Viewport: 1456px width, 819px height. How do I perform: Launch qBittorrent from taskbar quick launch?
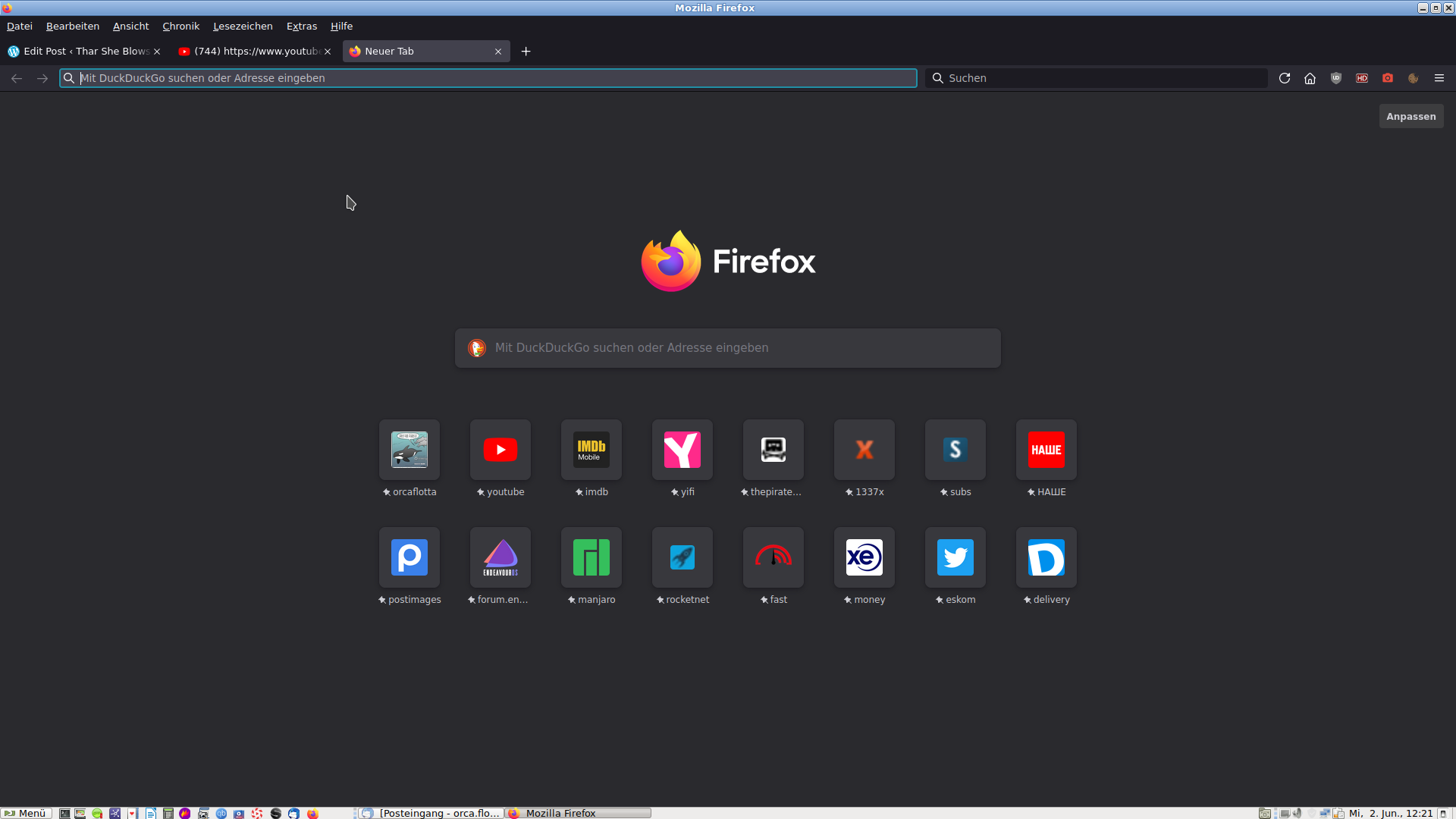pyautogui.click(x=221, y=814)
